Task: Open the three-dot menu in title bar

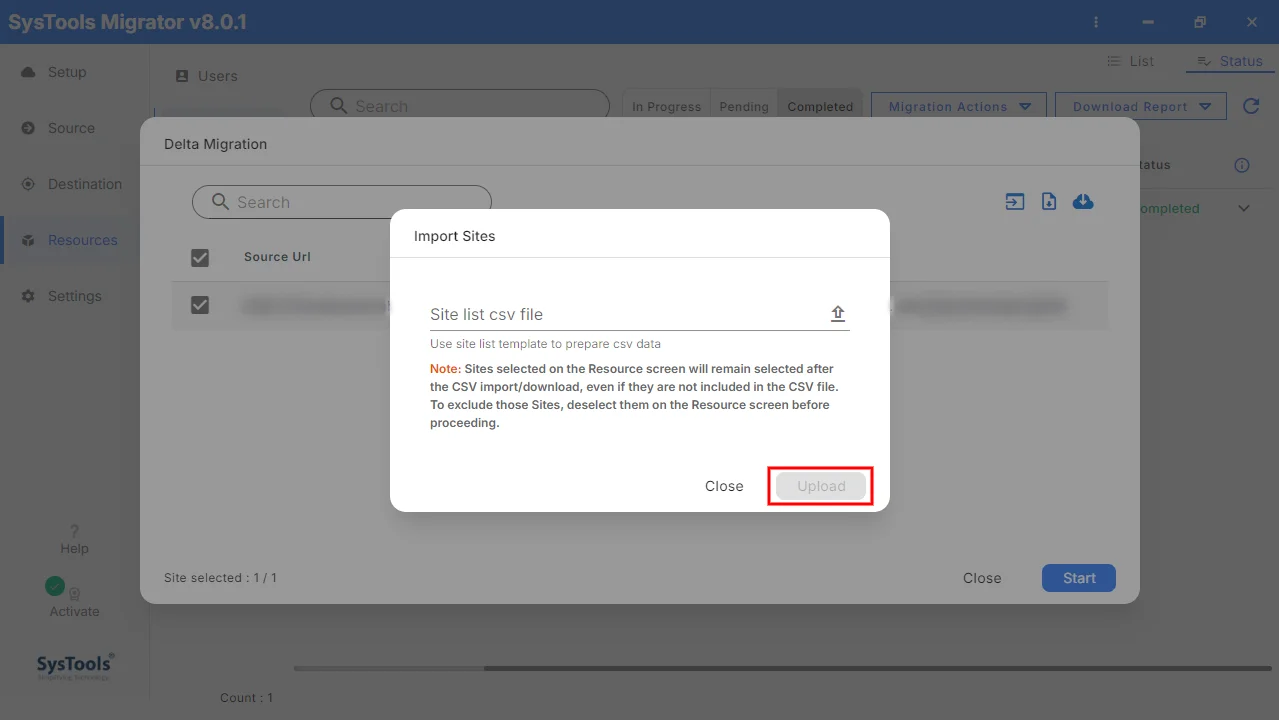Action: [1097, 22]
